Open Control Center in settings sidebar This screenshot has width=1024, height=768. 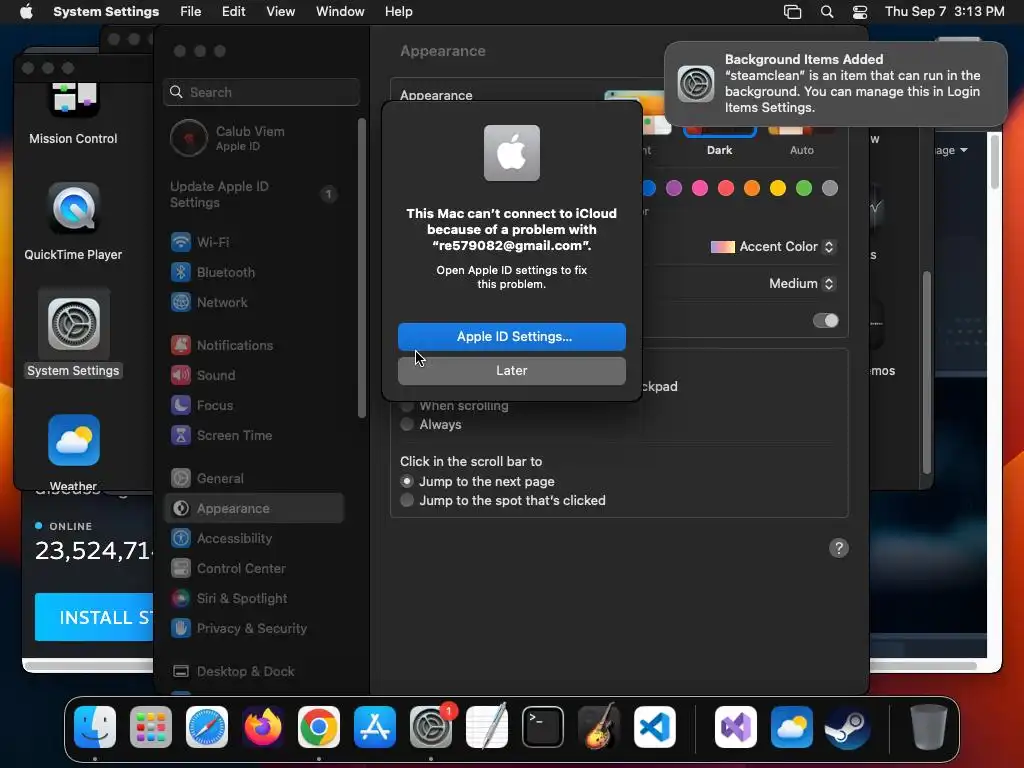click(255, 568)
